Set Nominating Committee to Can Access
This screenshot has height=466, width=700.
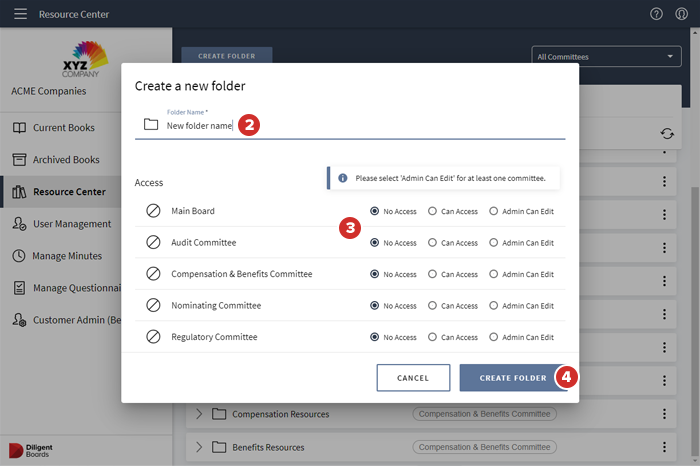click(433, 306)
